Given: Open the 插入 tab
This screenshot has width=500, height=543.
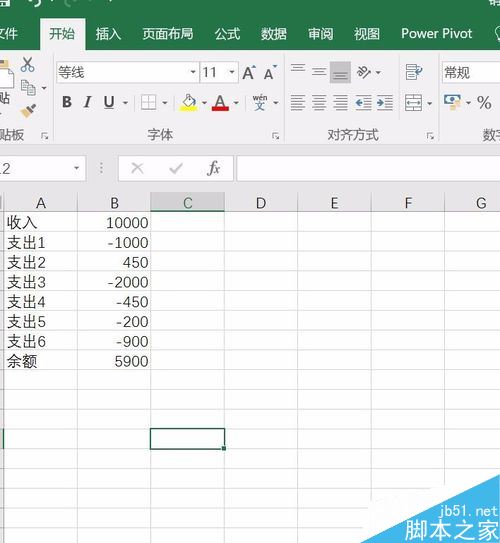Looking at the screenshot, I should tap(108, 34).
